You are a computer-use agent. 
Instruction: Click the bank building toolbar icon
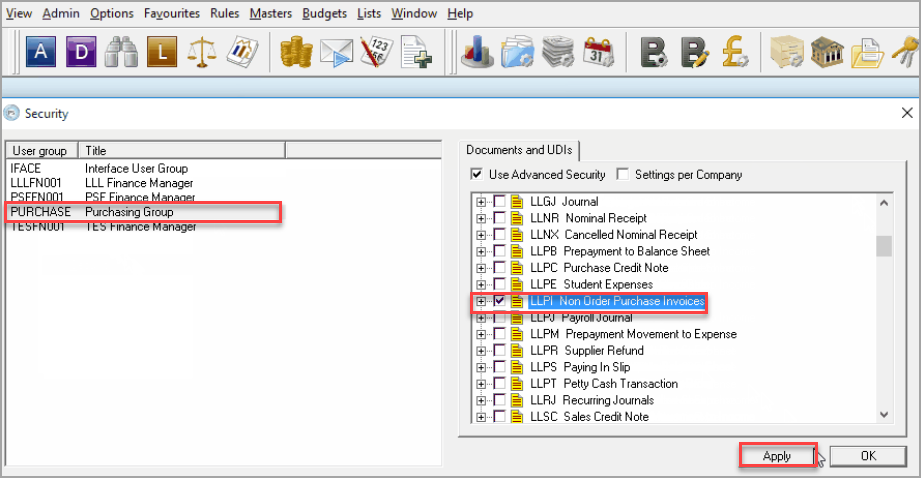(x=826, y=52)
